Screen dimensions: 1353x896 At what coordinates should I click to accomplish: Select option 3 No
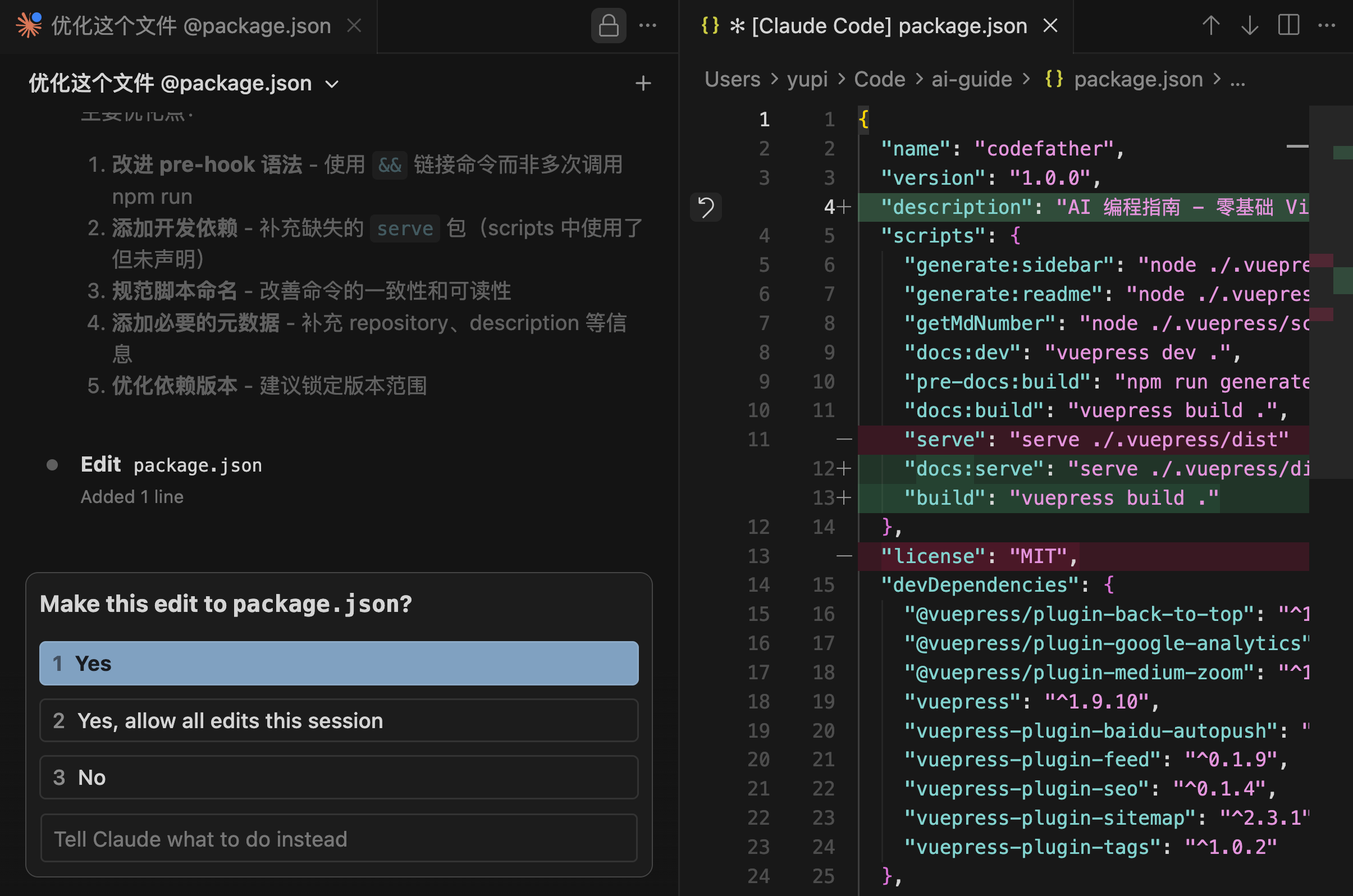tap(339, 777)
